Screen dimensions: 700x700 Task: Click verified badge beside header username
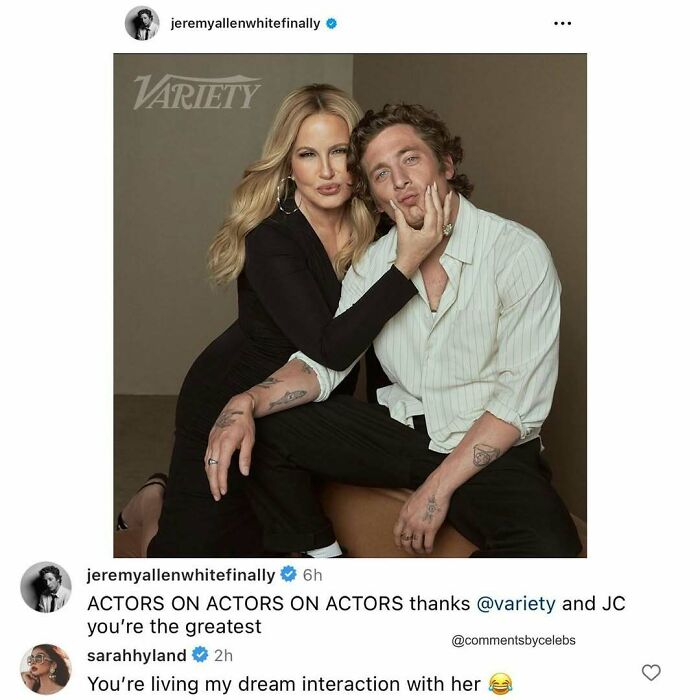point(331,23)
